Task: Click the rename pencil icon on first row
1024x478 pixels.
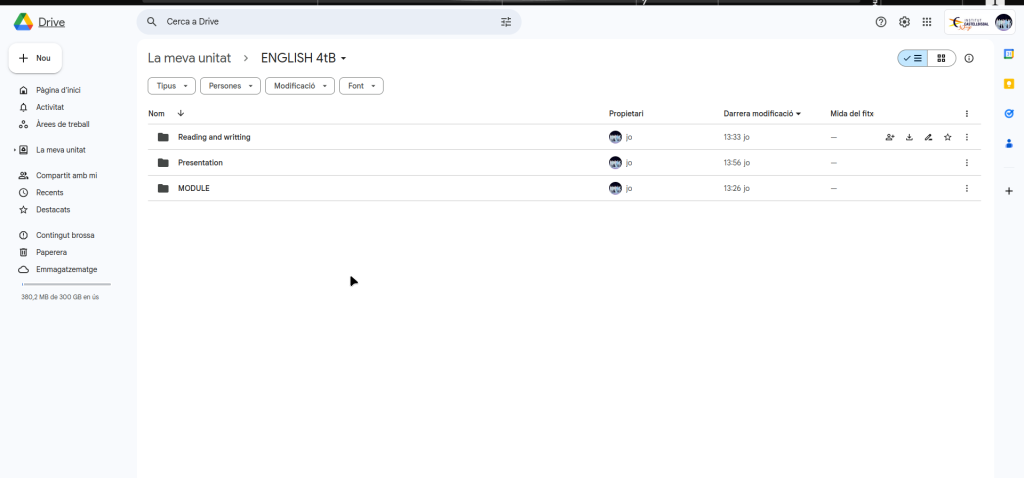Action: (x=928, y=137)
